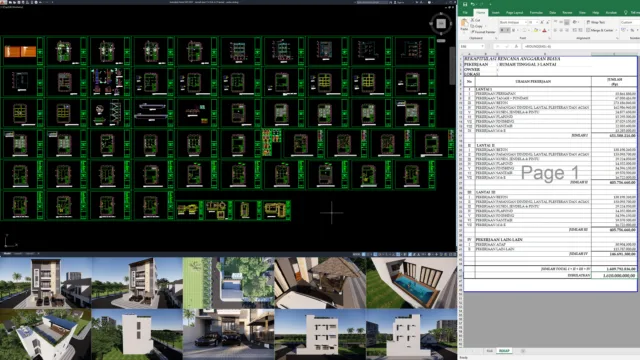Select the REKAP sheet tab
The image size is (640, 360).
tap(504, 351)
